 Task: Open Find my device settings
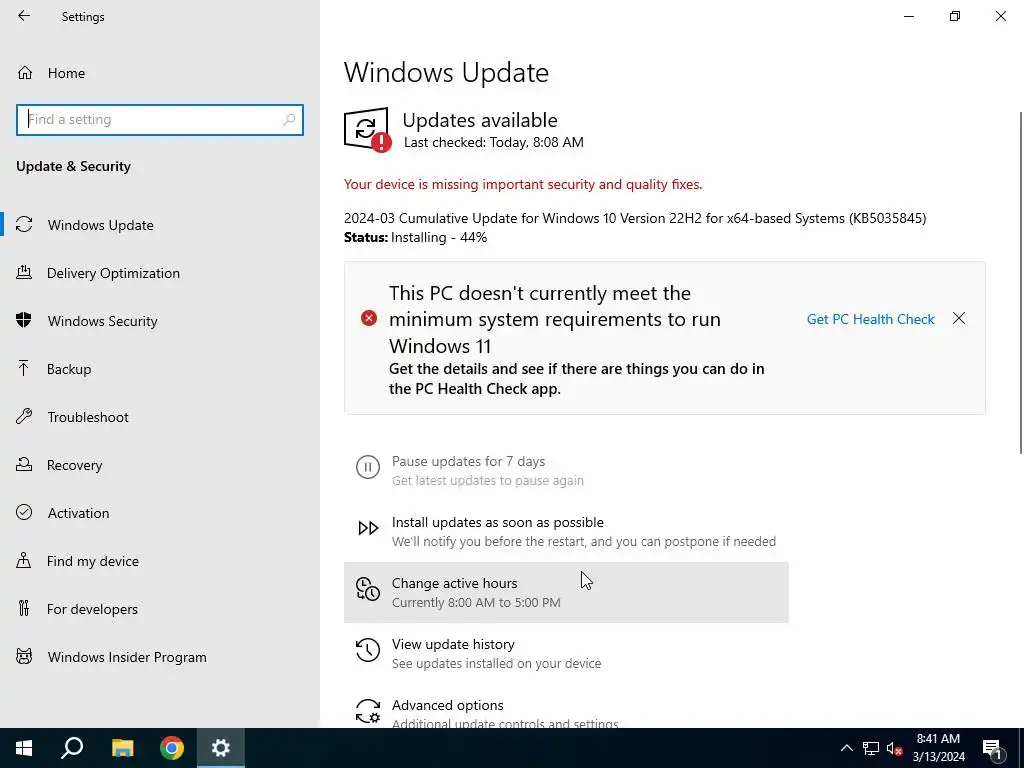[x=160, y=561]
